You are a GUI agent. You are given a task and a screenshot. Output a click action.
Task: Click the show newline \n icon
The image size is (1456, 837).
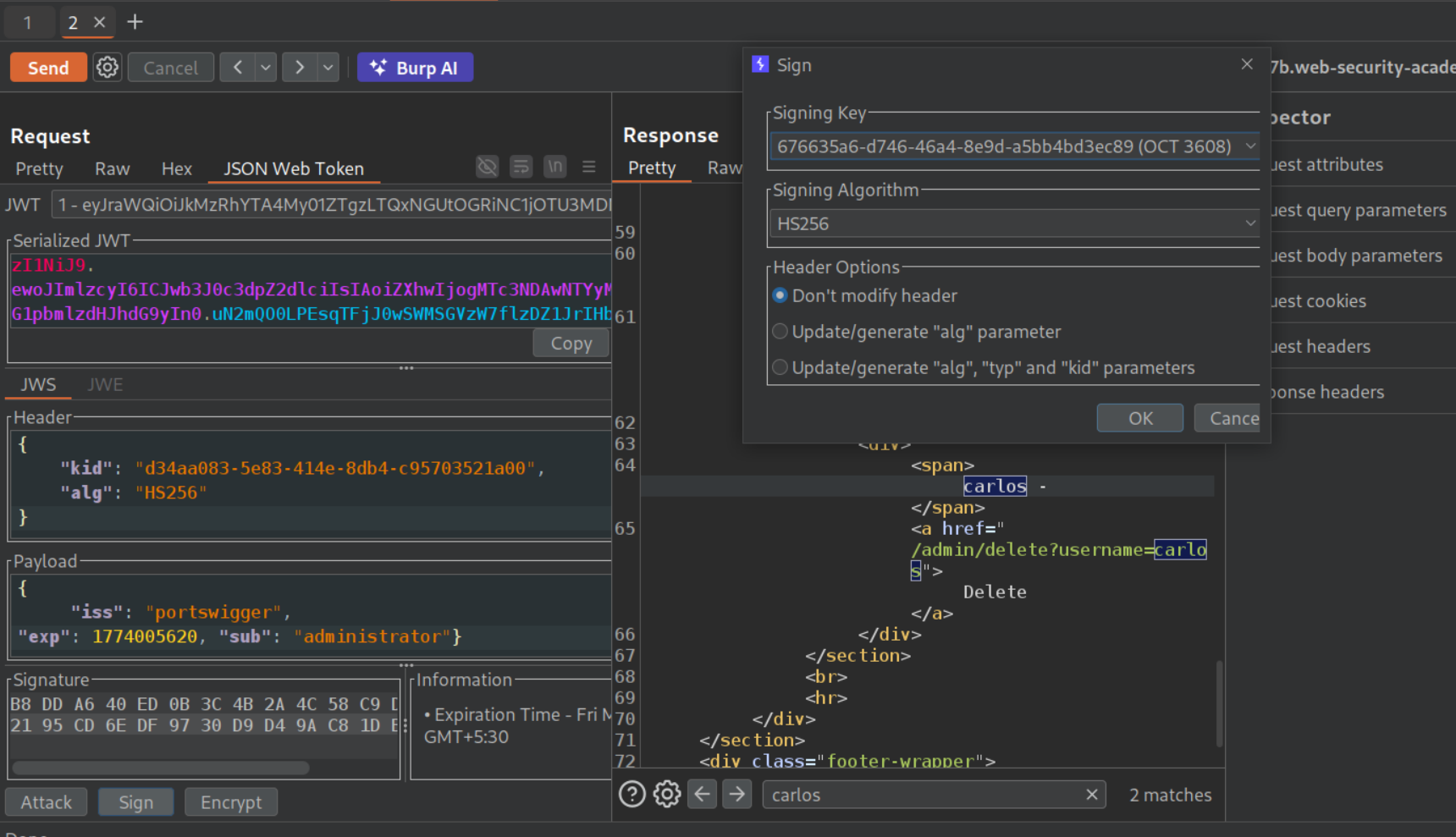point(554,167)
